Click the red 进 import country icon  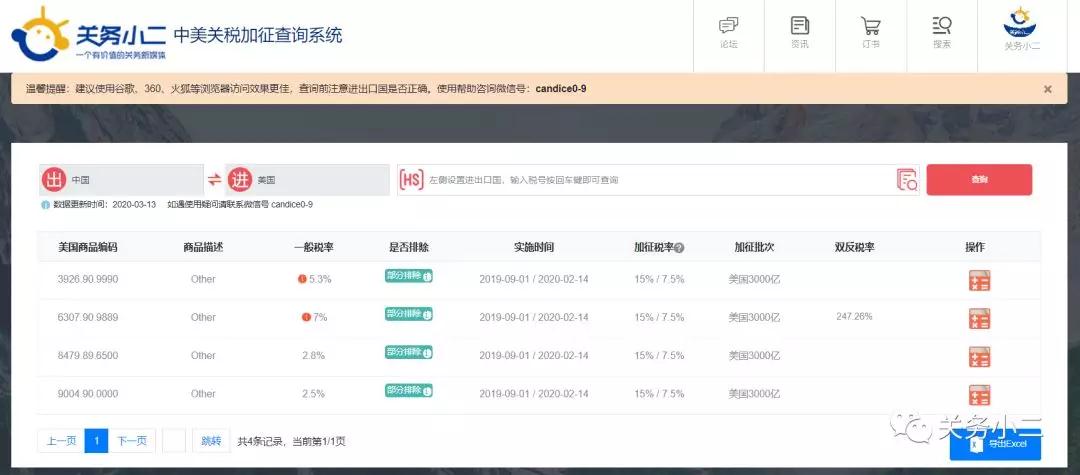(x=240, y=180)
